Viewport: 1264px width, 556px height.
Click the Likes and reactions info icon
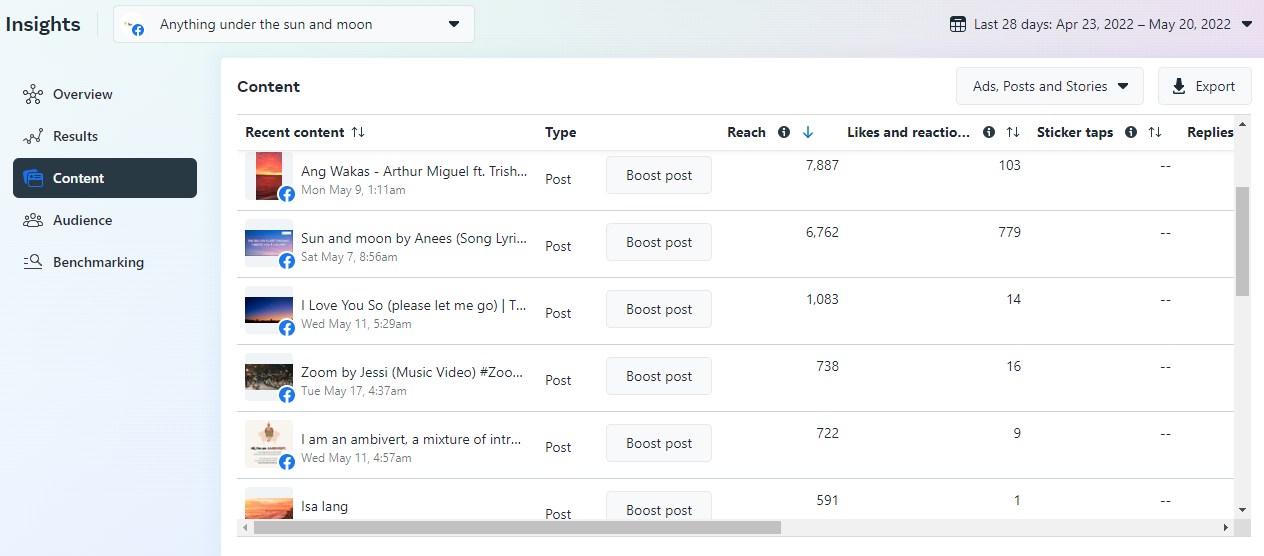[989, 132]
